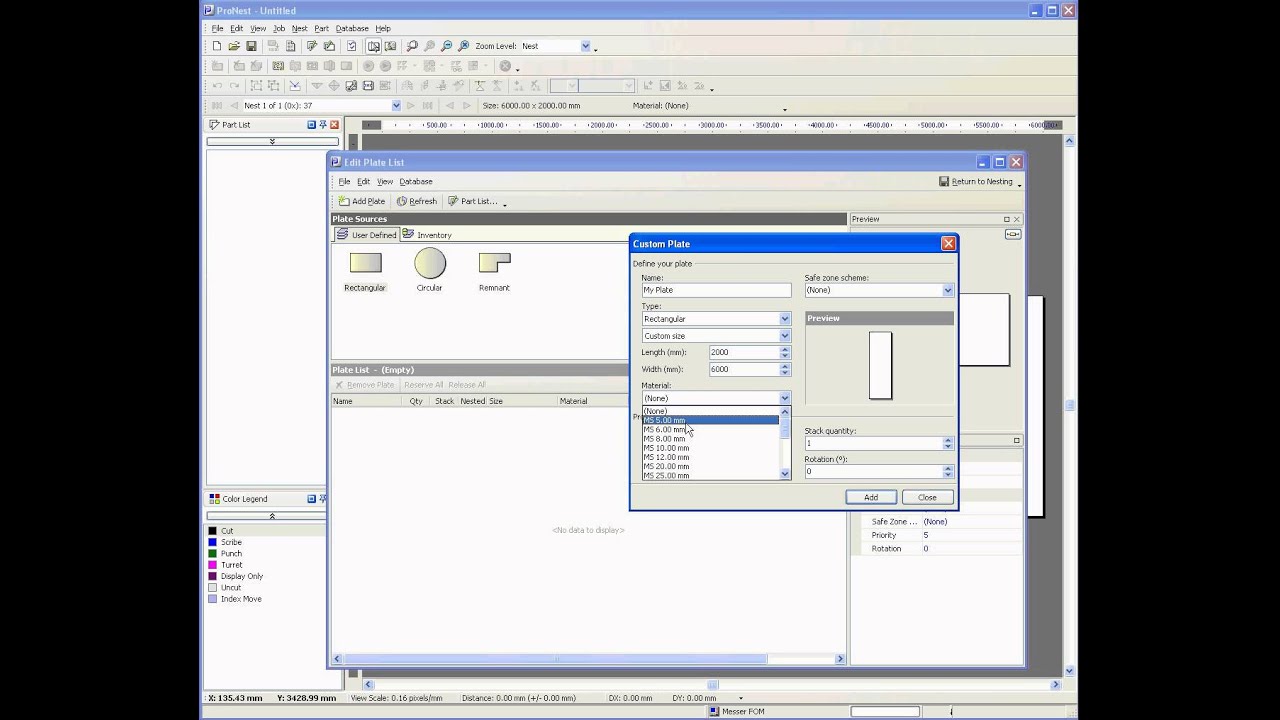Click the Save floppy disk icon
The height and width of the screenshot is (720, 1280).
pos(251,46)
